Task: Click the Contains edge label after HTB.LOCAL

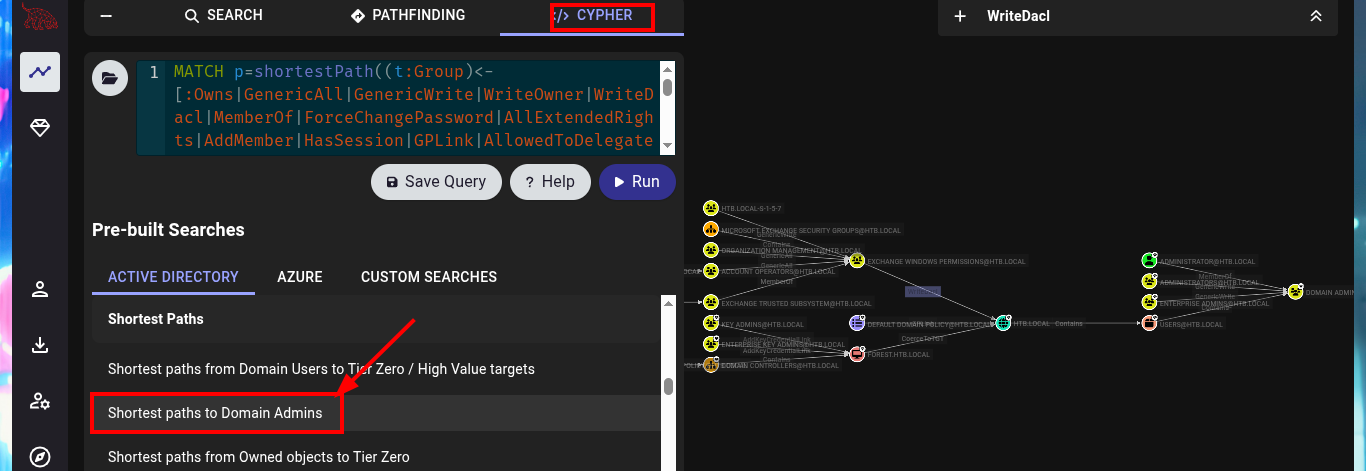Action: click(x=1069, y=323)
